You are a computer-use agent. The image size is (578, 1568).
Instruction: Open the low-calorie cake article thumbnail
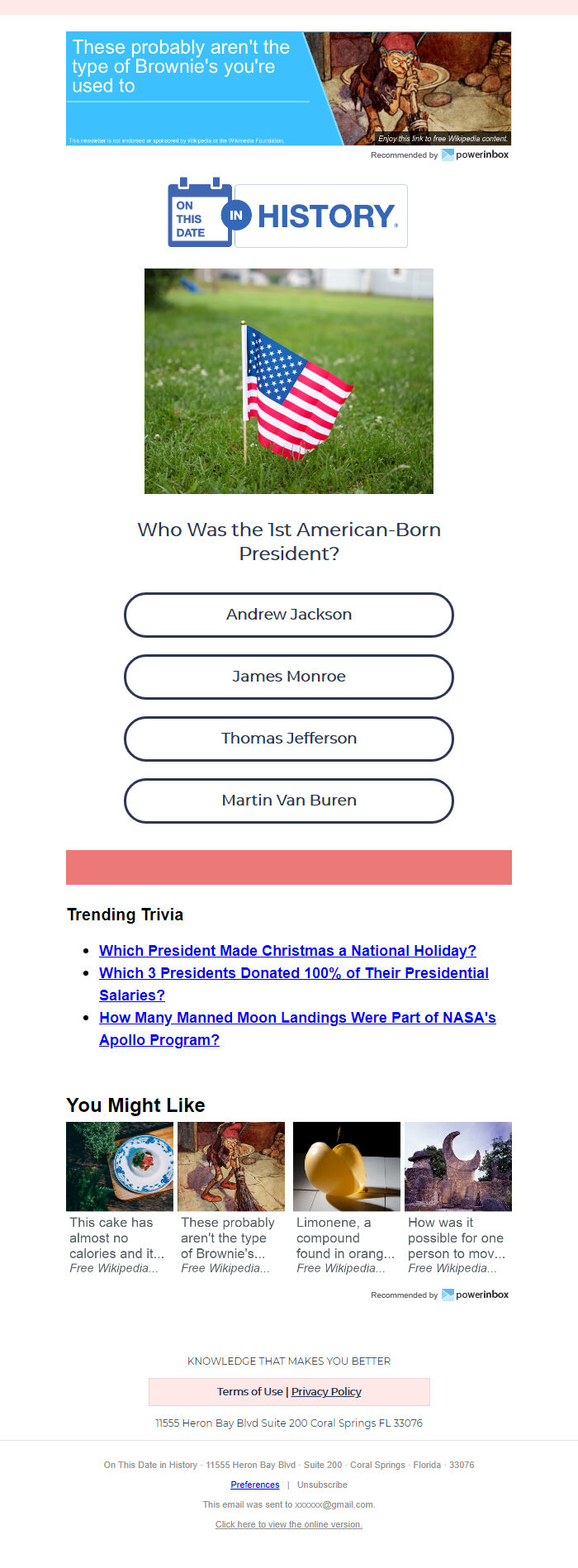[x=120, y=1166]
